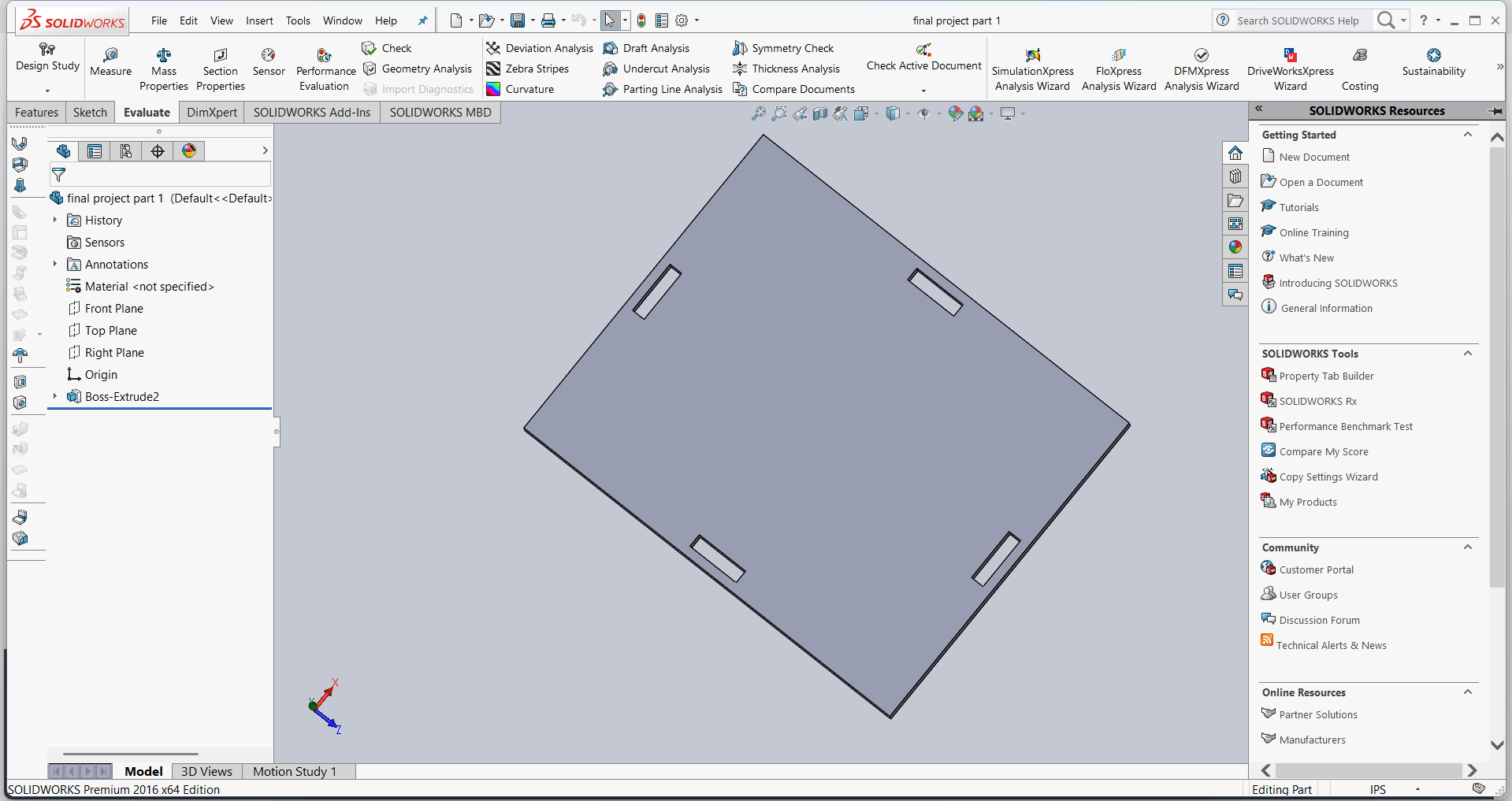Launch SimulationXpress Analysis Wizard
The image size is (1512, 801).
(1032, 69)
